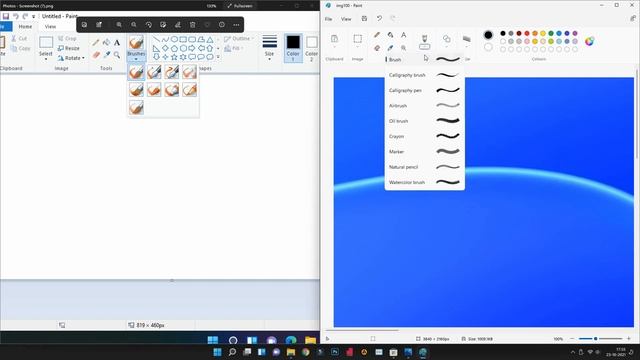The image size is (640, 360).
Task: Click the Share icon in new Paint
Action: coord(633,19)
